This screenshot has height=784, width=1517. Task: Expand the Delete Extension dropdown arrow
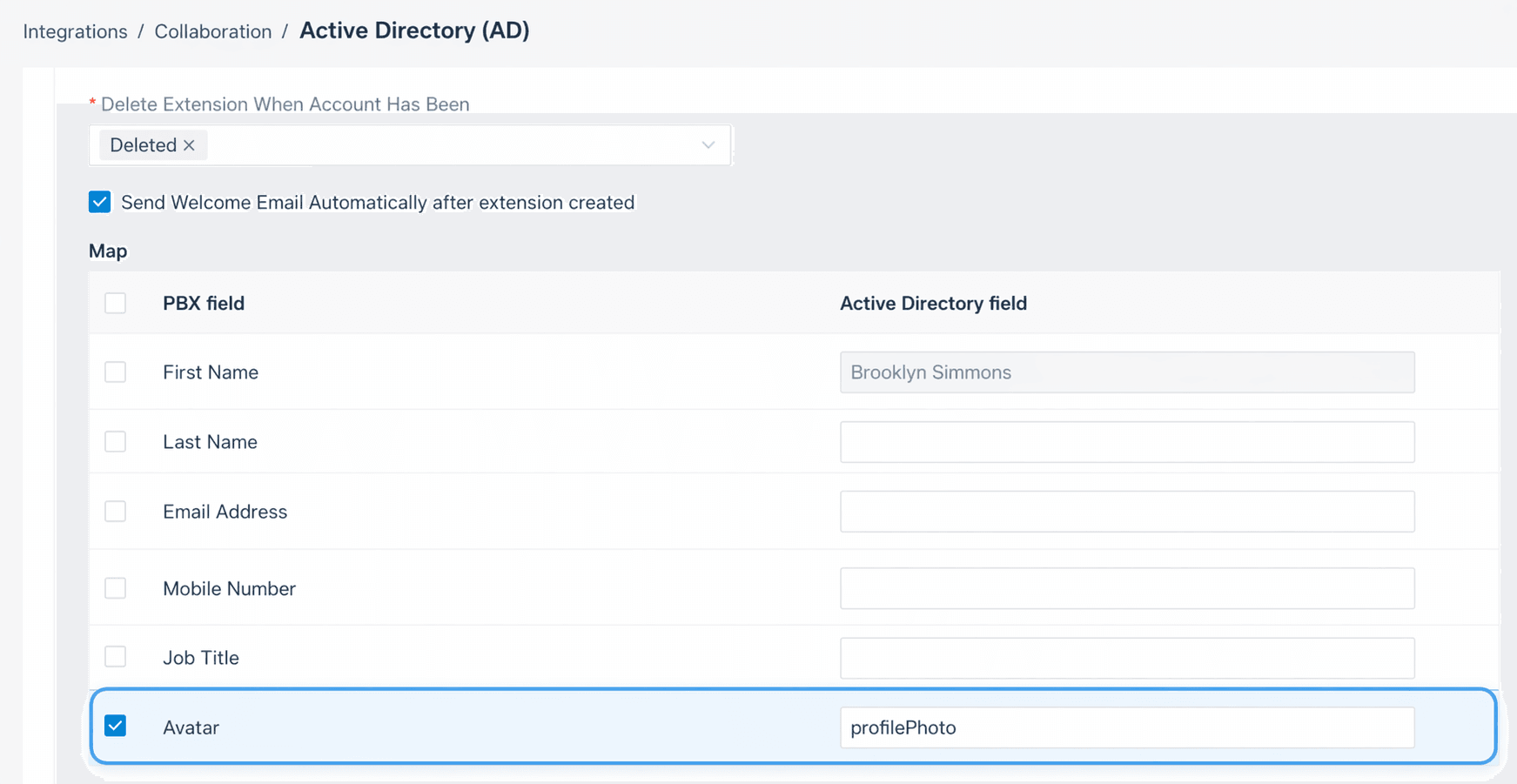click(x=708, y=145)
